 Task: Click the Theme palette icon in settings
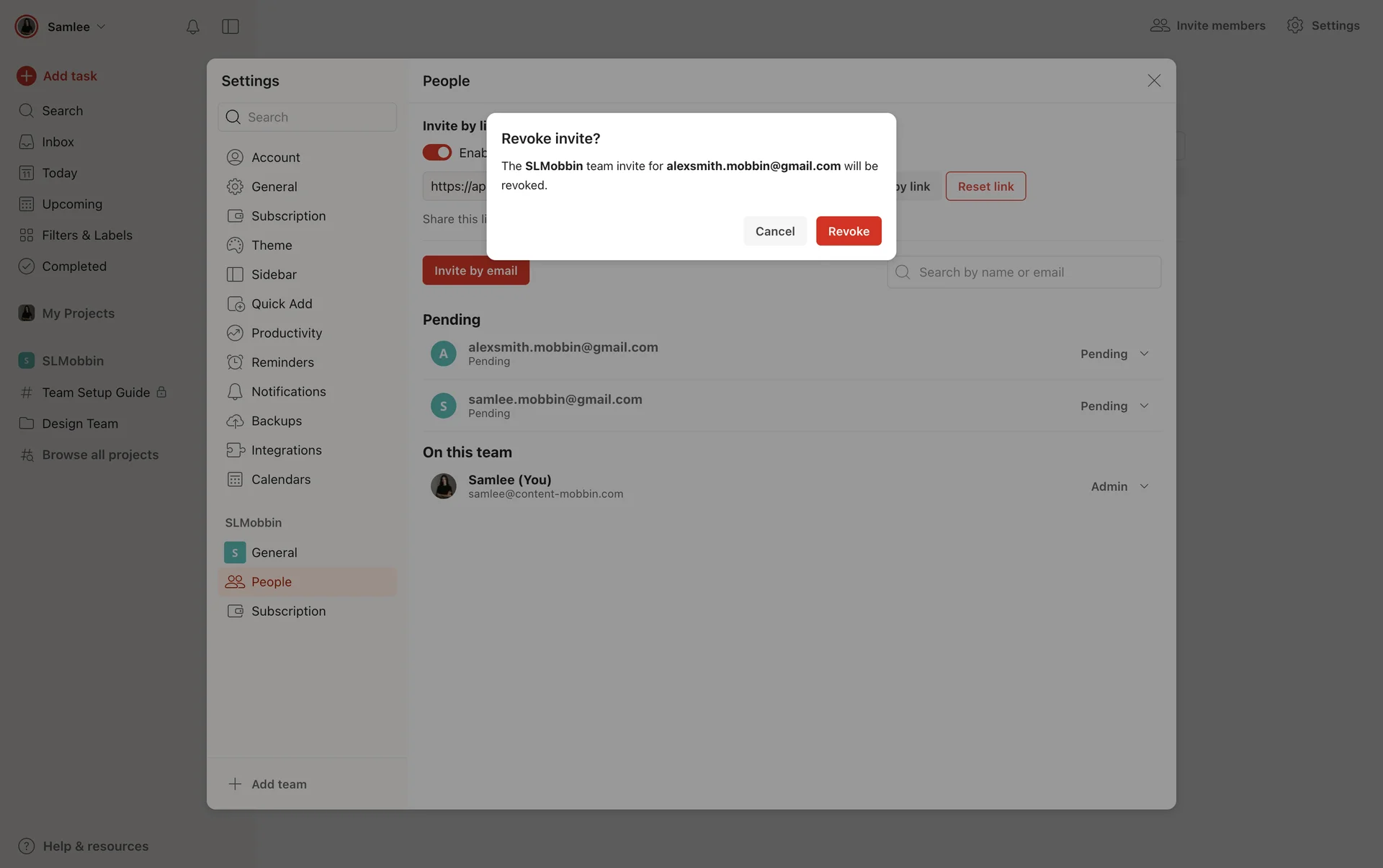point(235,245)
